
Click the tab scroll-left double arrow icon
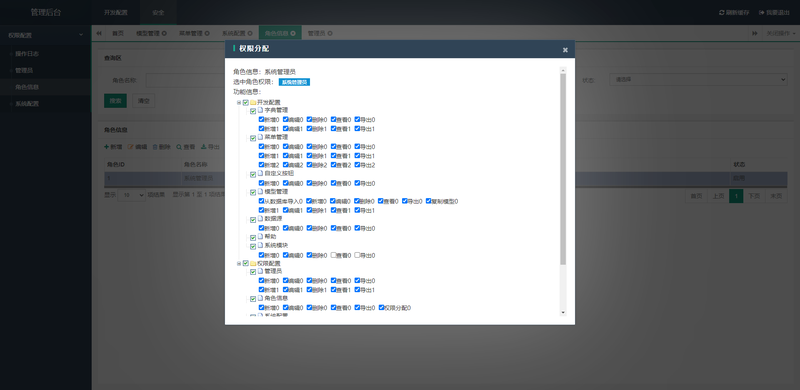click(99, 33)
